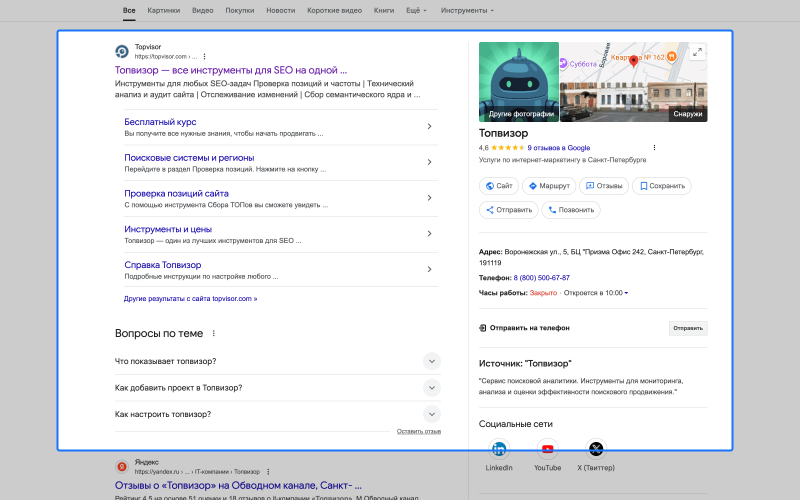Click the red map pin marker
800x500 pixels.
click(633, 61)
